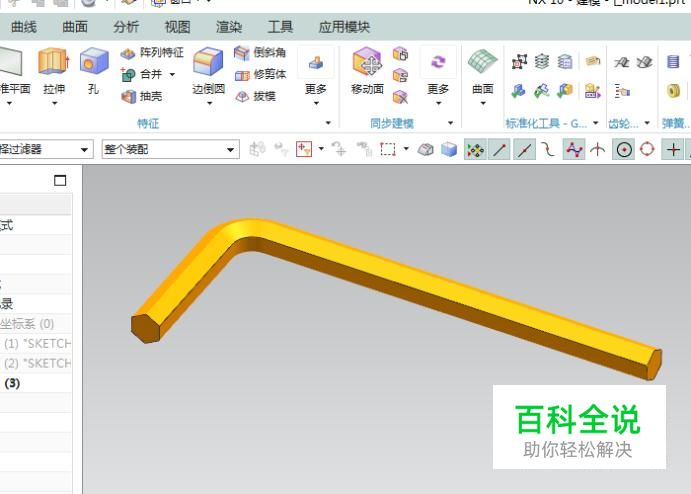
Task: Toggle the end point snap
Action: pos(499,150)
